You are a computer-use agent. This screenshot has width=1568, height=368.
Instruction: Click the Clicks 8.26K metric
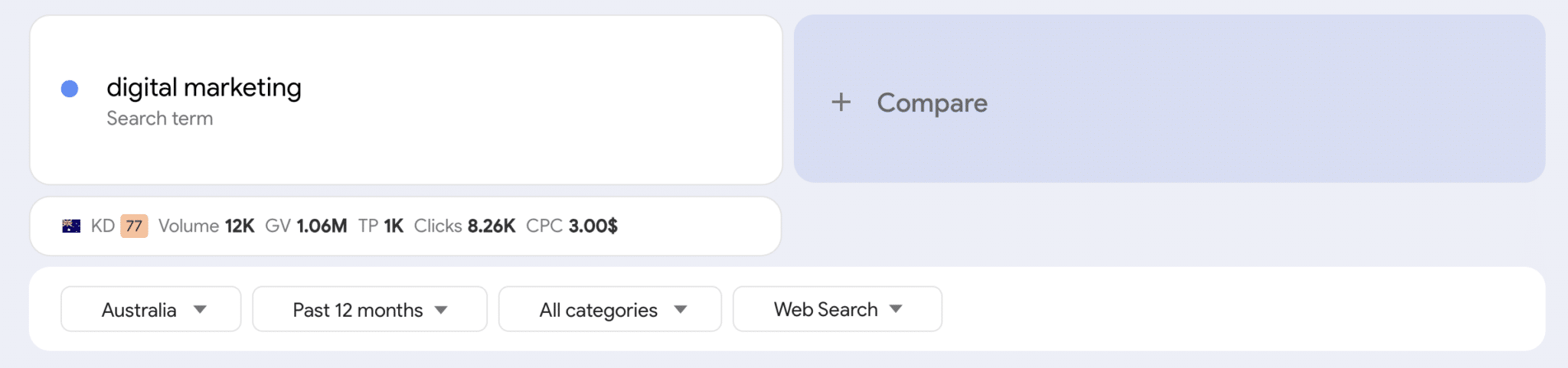464,226
